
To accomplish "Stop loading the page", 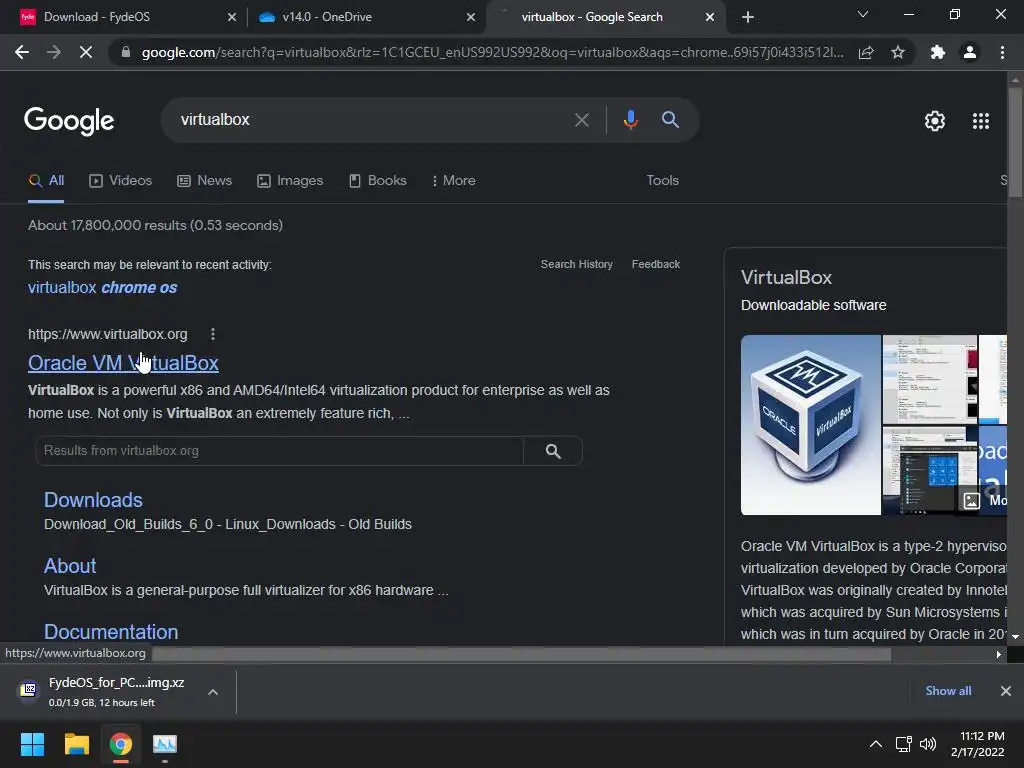I will (x=86, y=52).
